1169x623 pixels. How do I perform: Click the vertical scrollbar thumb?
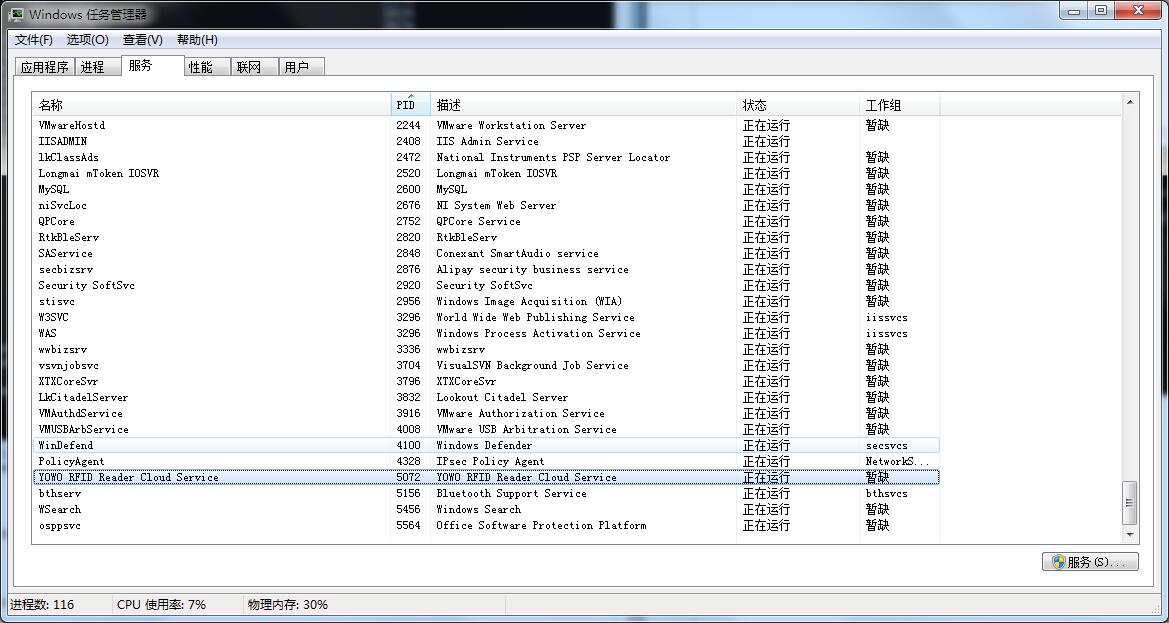click(1129, 503)
